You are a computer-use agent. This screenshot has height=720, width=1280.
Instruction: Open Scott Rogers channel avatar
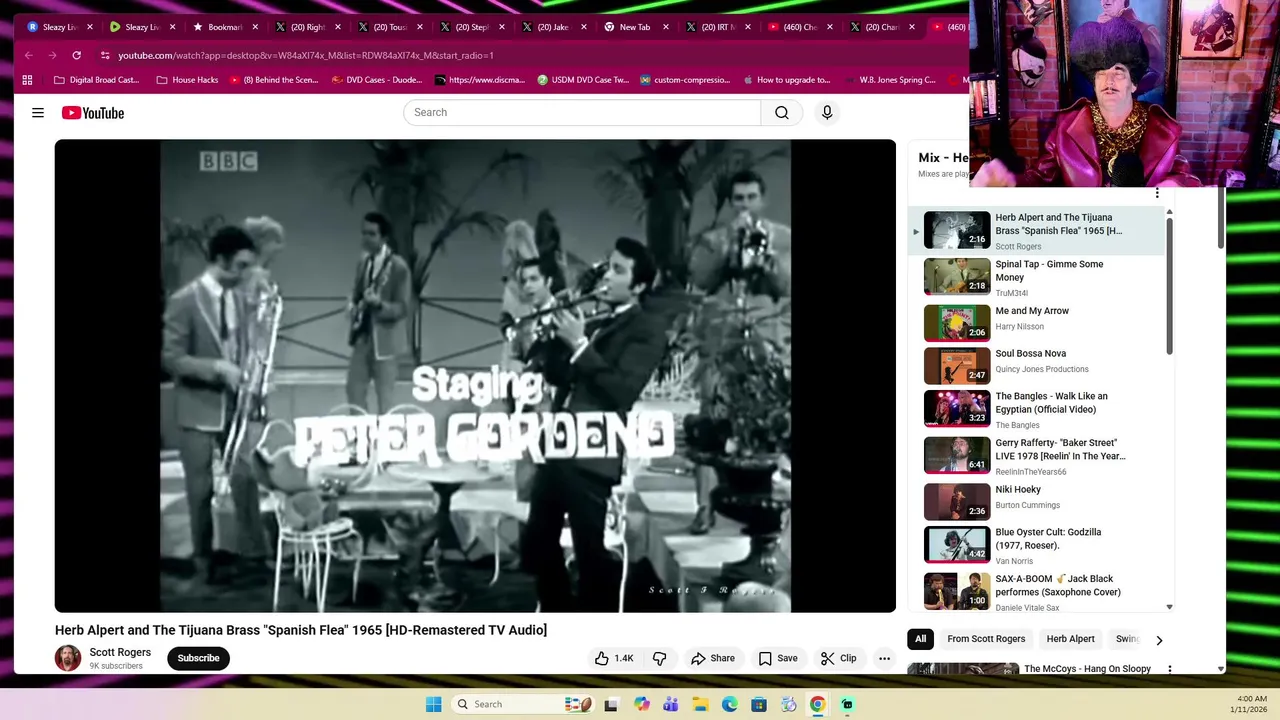[68, 658]
